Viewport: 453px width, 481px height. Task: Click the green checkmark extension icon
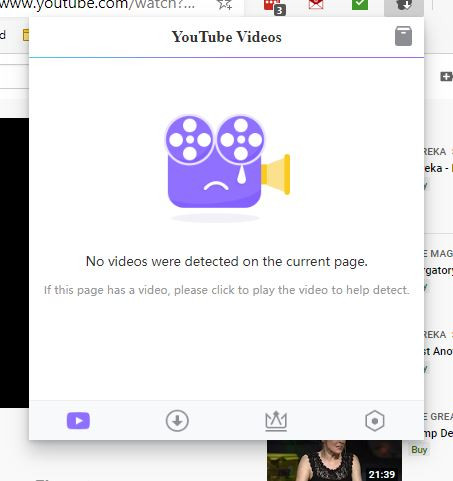click(x=360, y=5)
